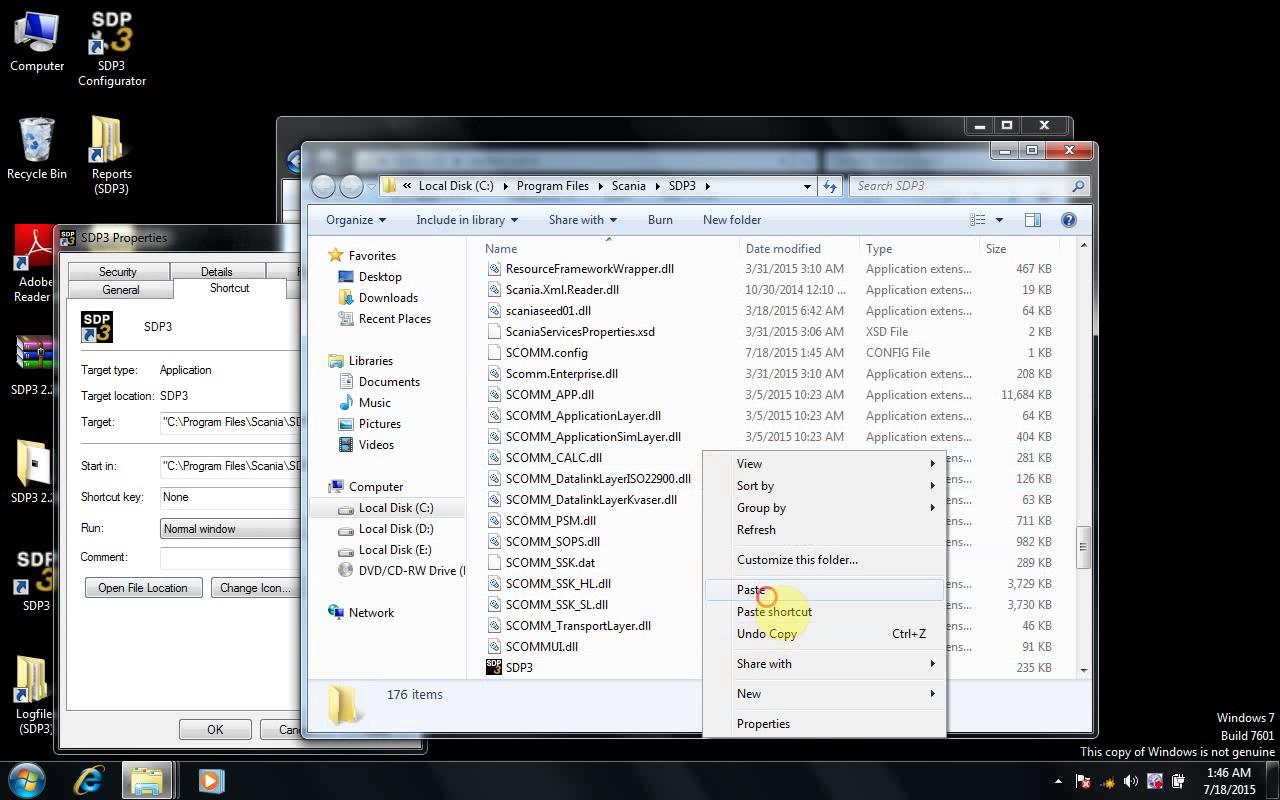The width and height of the screenshot is (1280, 800).
Task: Expand the Group by submenu
Action: 824,508
